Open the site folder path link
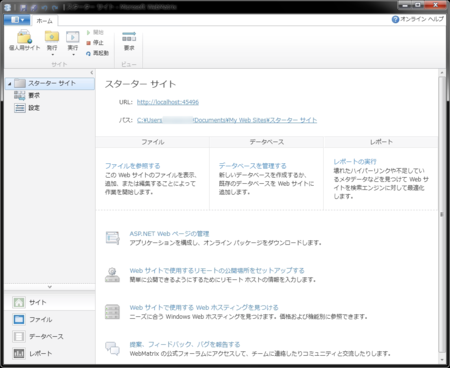The height and width of the screenshot is (368, 450). tap(227, 120)
